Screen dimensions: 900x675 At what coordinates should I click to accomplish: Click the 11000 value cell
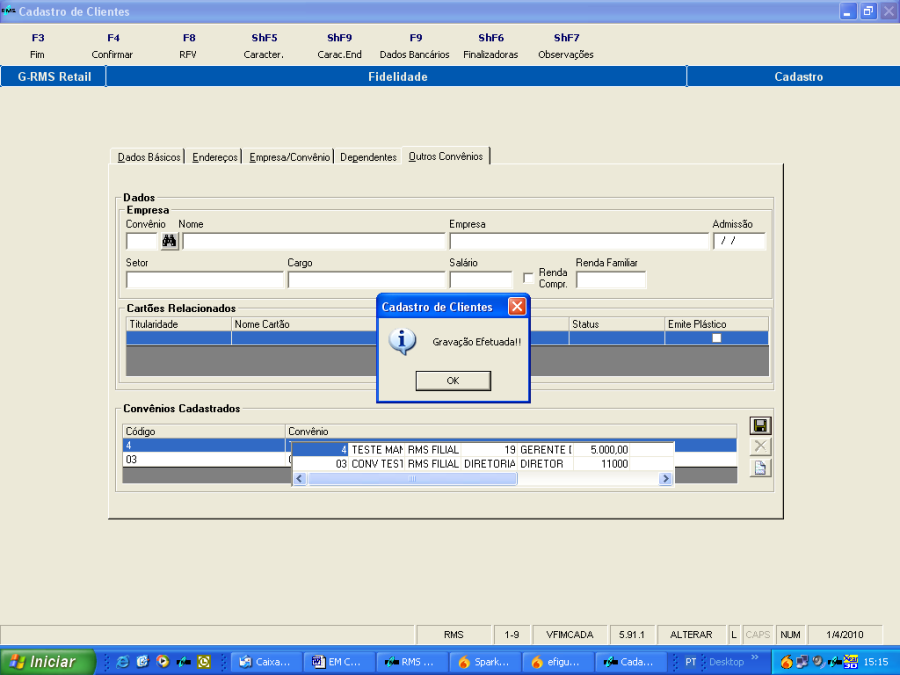point(602,464)
